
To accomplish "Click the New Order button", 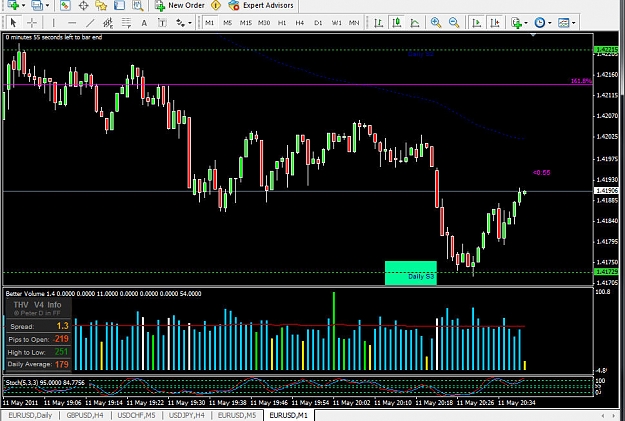I will pos(180,5).
